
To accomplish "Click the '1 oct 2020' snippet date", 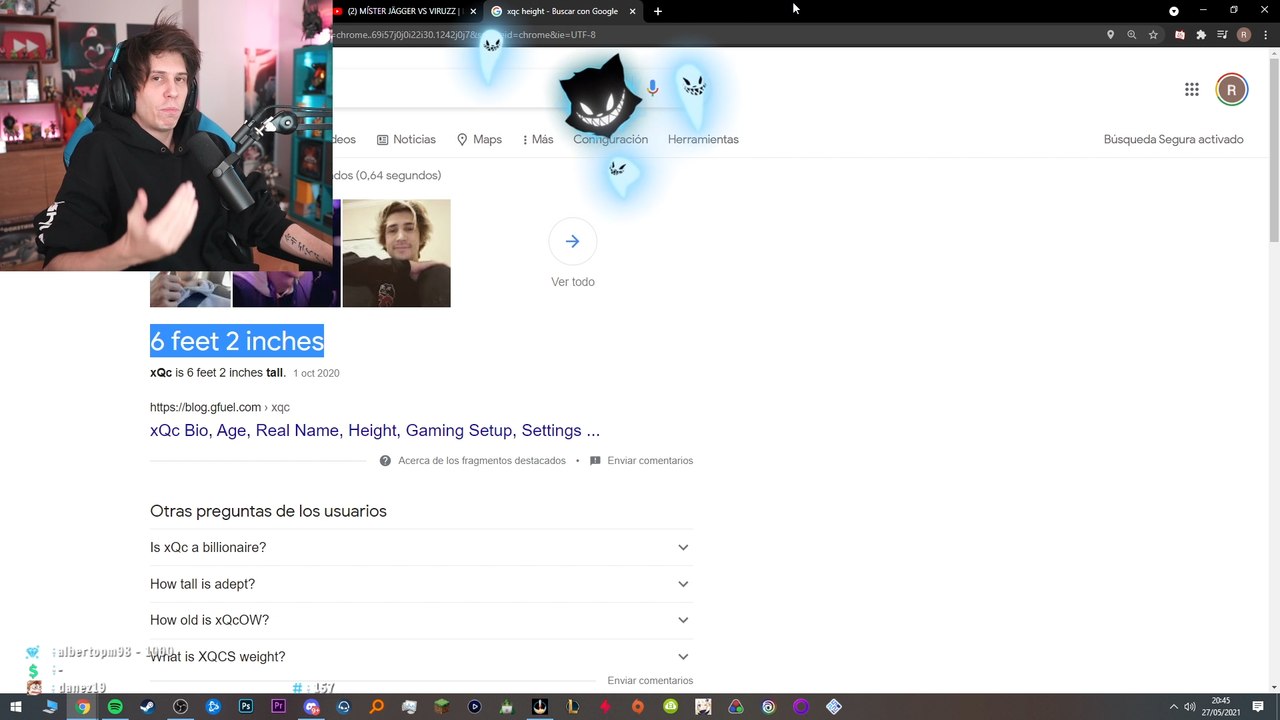I will coord(316,373).
